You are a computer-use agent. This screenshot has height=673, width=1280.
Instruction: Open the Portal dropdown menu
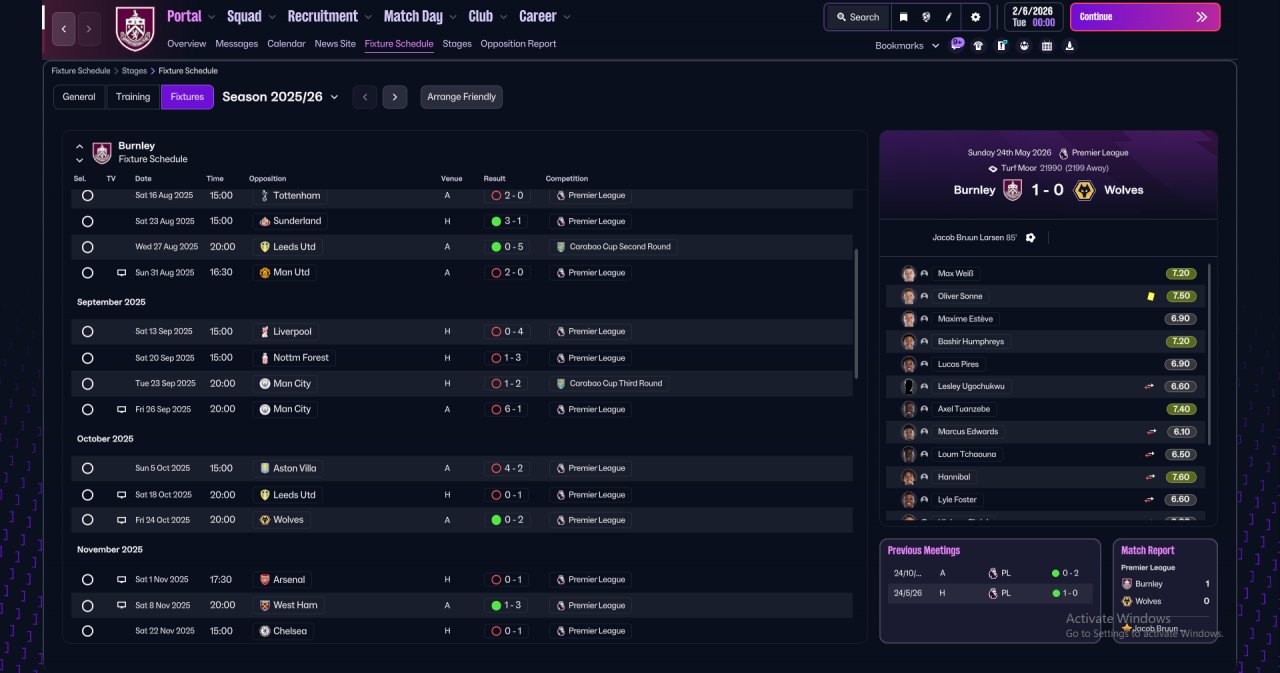tap(191, 16)
